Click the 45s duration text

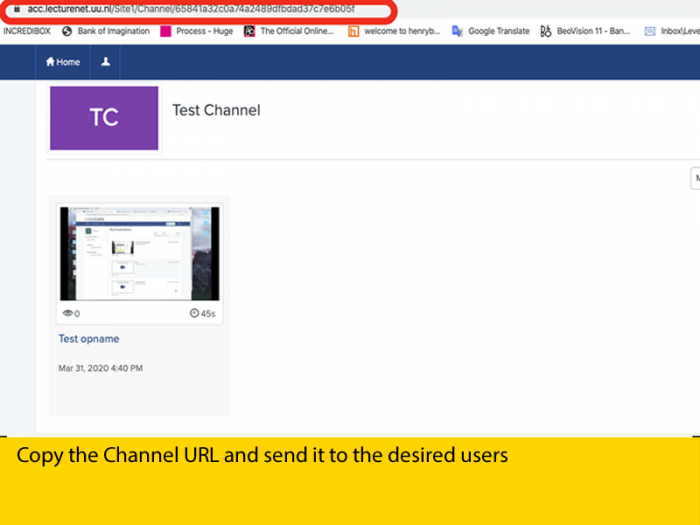[x=208, y=314]
